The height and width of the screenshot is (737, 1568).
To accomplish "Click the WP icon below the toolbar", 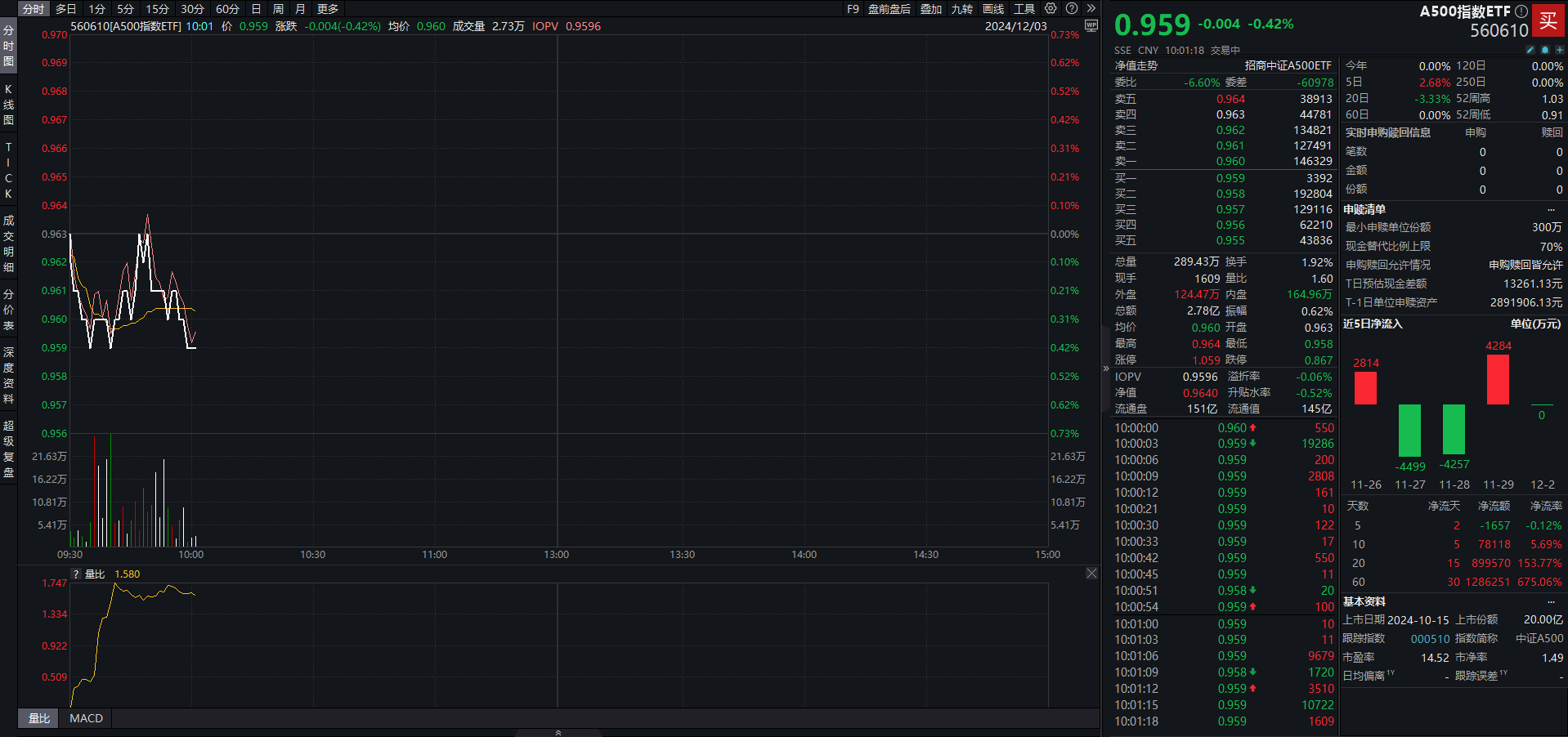I will [1091, 25].
